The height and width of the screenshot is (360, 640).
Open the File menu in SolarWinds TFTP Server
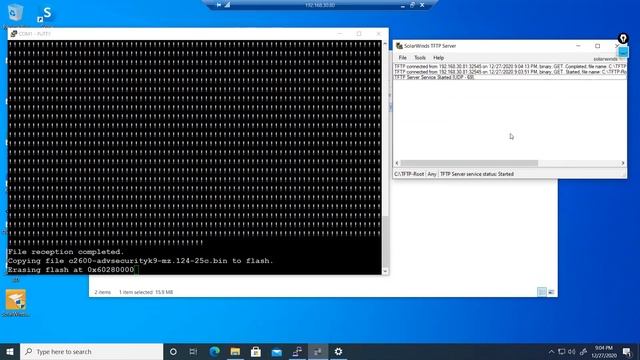click(402, 58)
